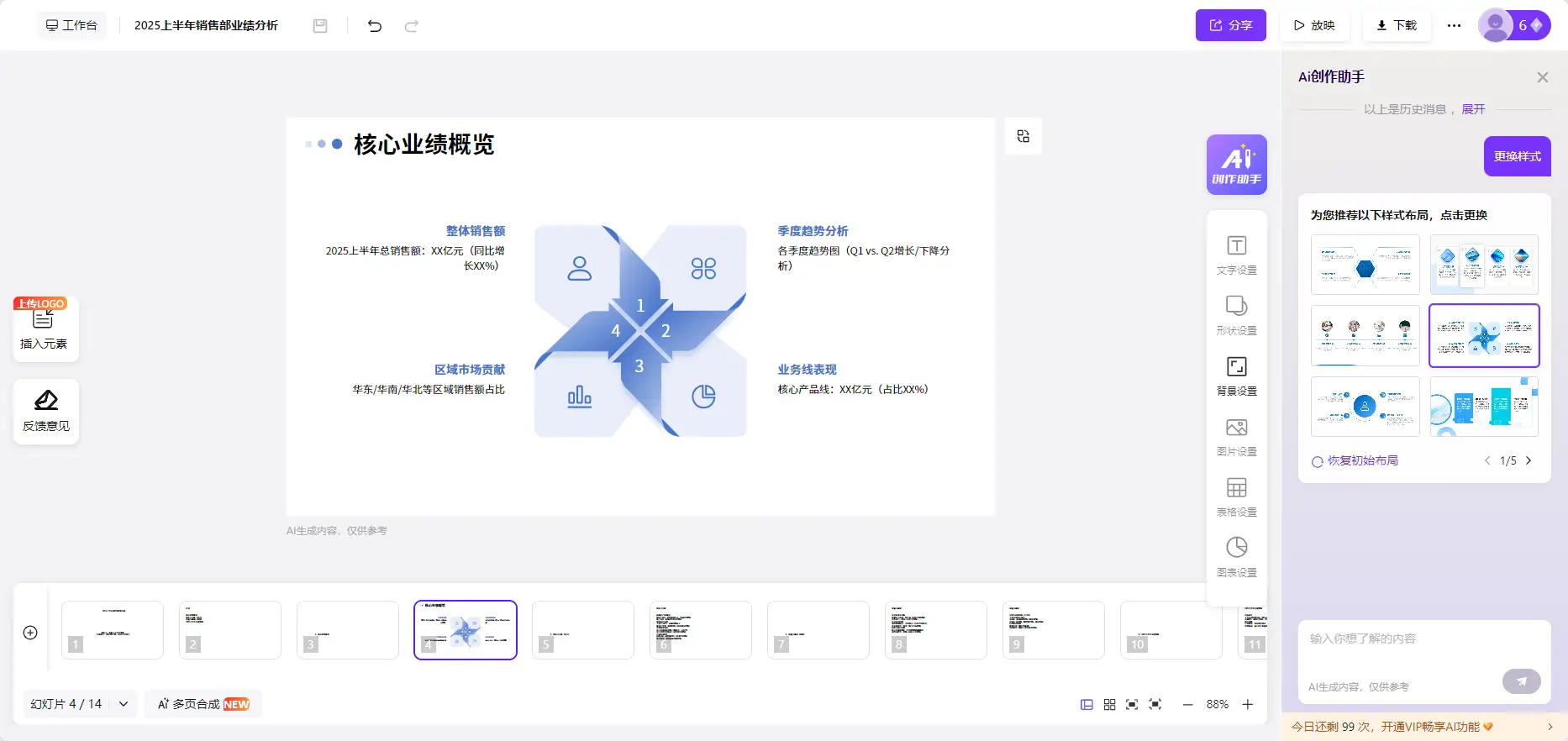Expand the 幻灯片 4/14 slide selector dropdown

point(124,704)
